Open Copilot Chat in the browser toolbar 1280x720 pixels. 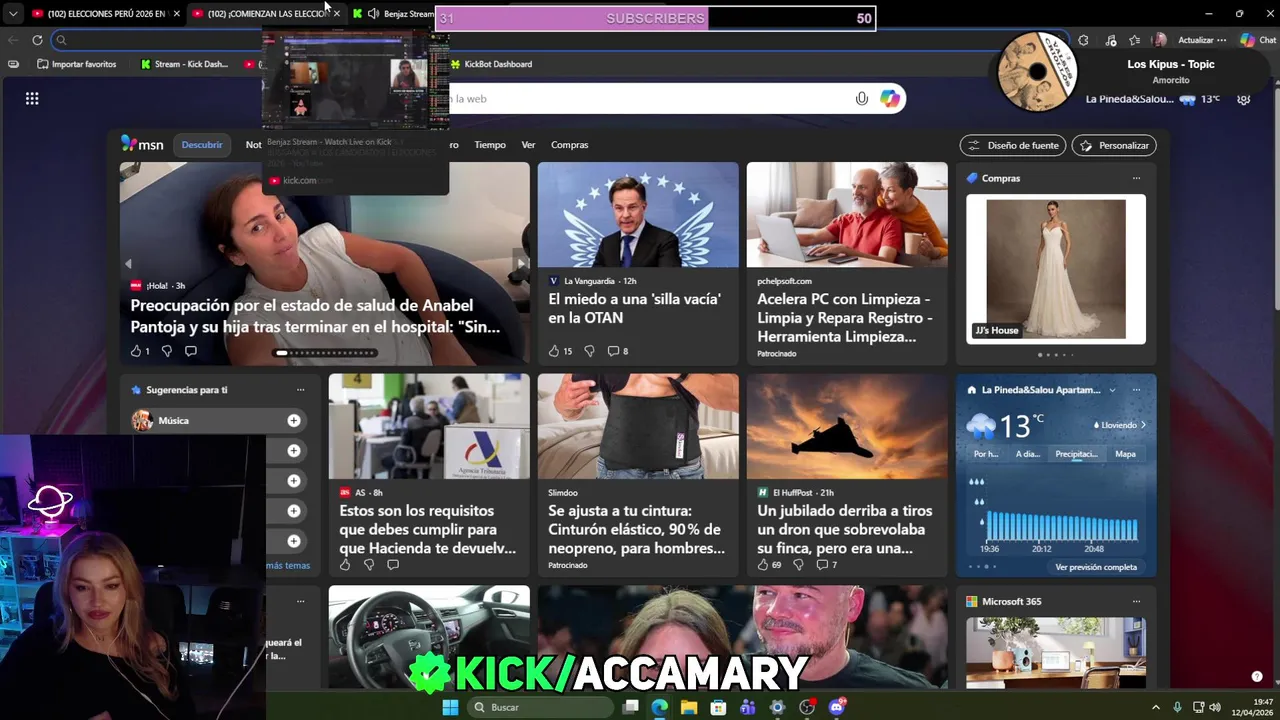[x=1258, y=40]
